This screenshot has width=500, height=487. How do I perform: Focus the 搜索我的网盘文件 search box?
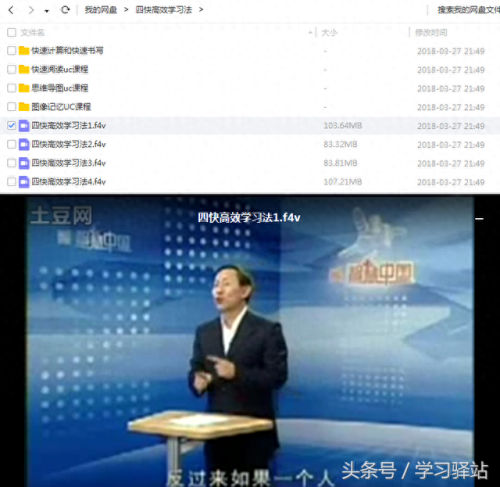click(468, 10)
